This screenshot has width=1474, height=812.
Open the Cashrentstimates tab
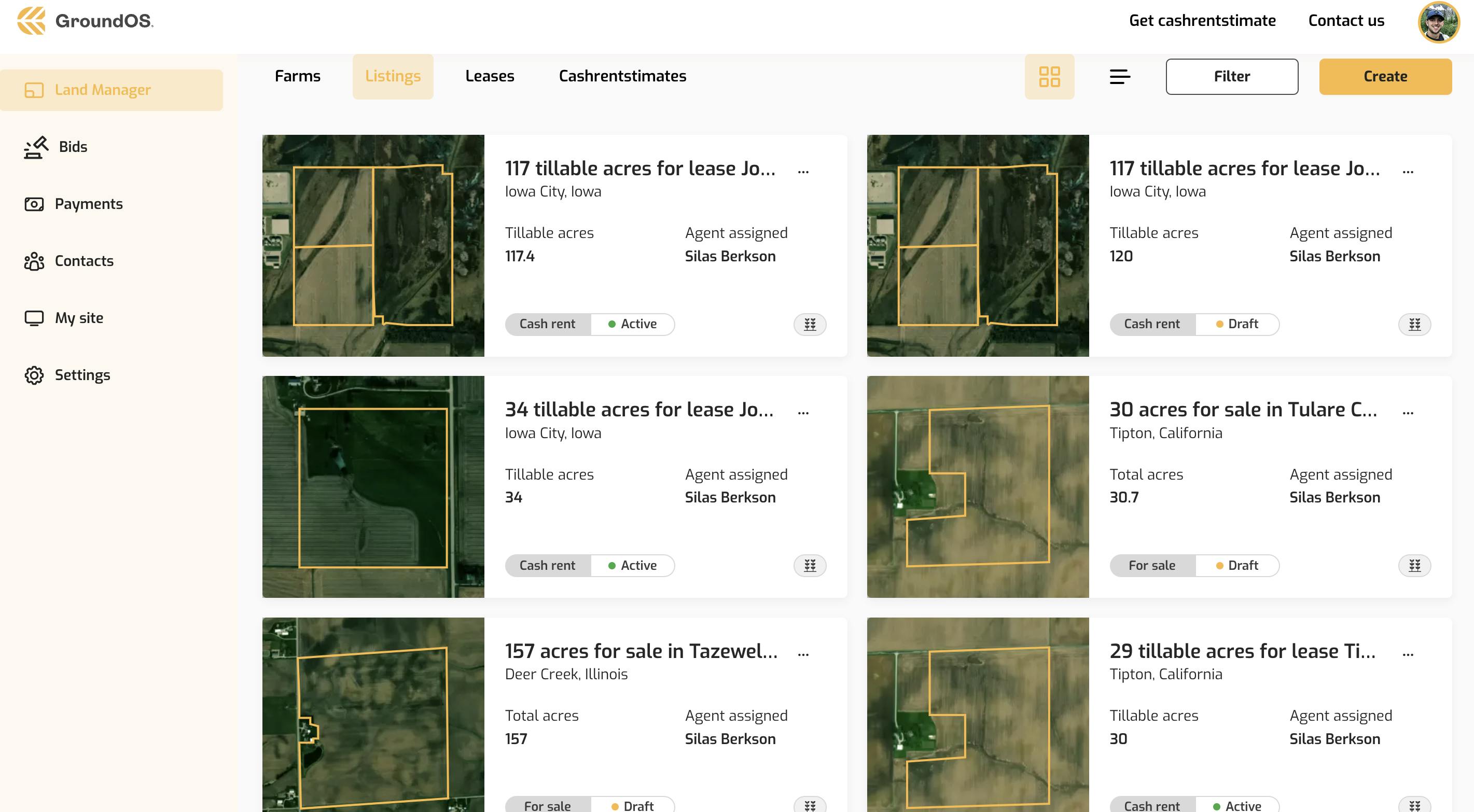(623, 76)
